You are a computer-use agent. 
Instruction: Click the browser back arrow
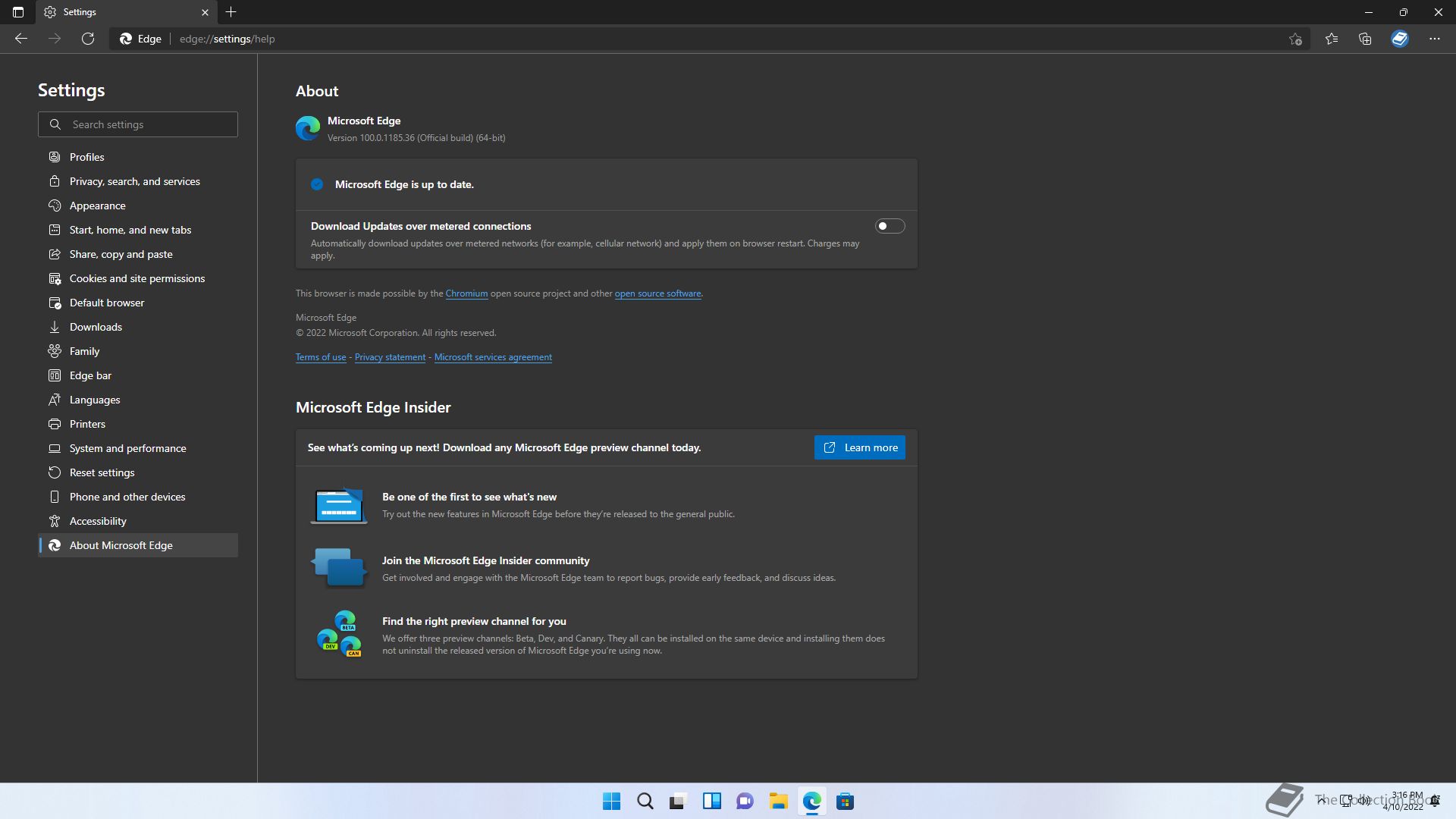[21, 39]
